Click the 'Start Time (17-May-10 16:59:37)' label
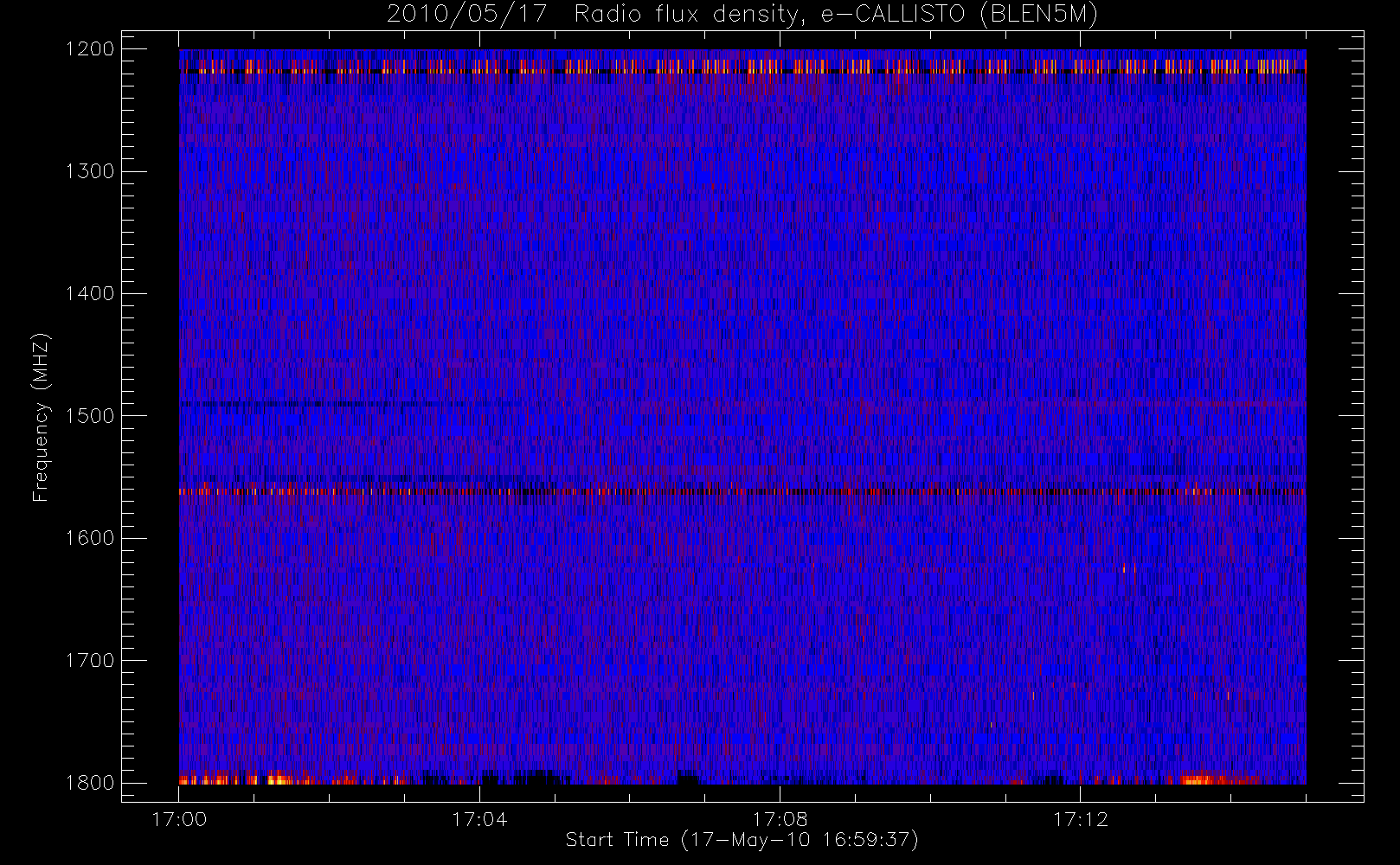This screenshot has width=1400, height=865. (x=742, y=840)
